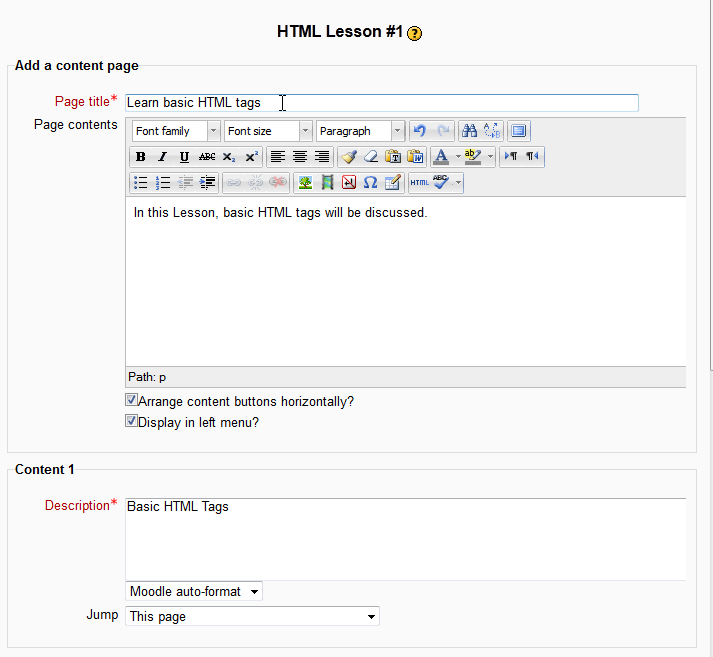Expand the Jump dropdown showing This page
This screenshot has height=657, width=713.
(252, 616)
